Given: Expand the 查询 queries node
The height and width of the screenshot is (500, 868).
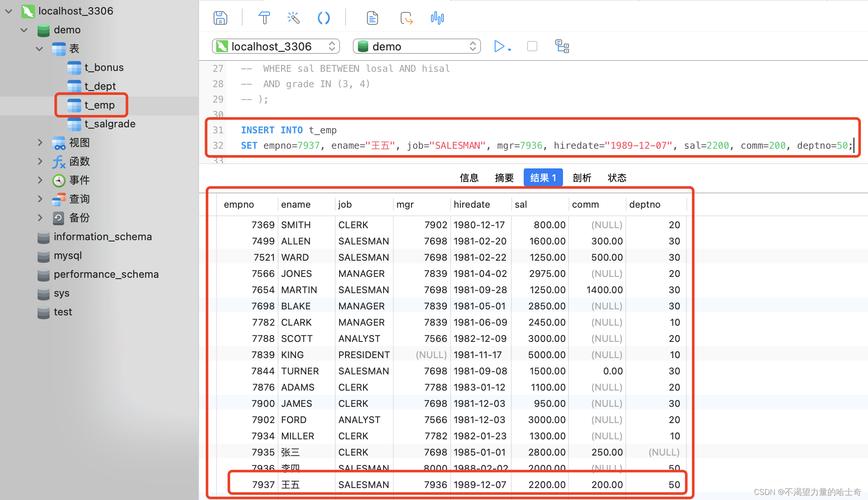Looking at the screenshot, I should 39,199.
